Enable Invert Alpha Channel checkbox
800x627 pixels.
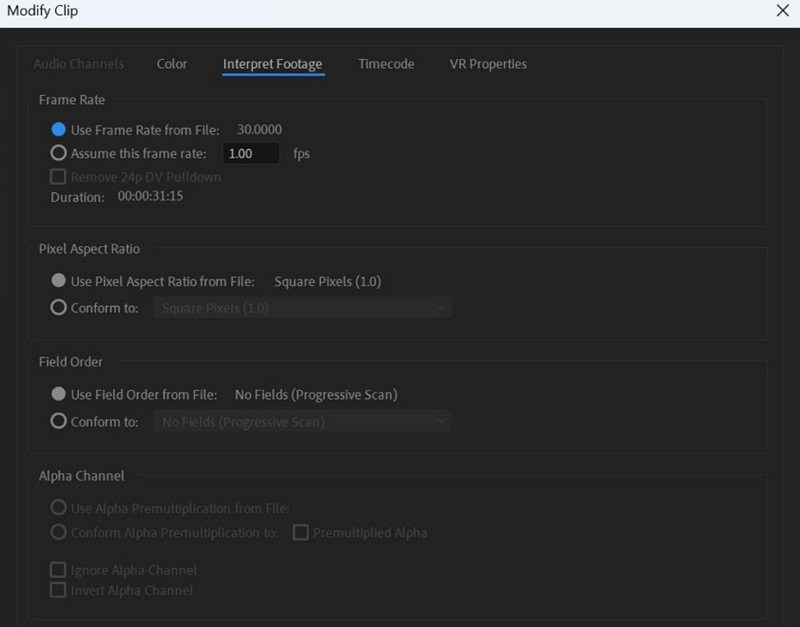pyautogui.click(x=58, y=590)
